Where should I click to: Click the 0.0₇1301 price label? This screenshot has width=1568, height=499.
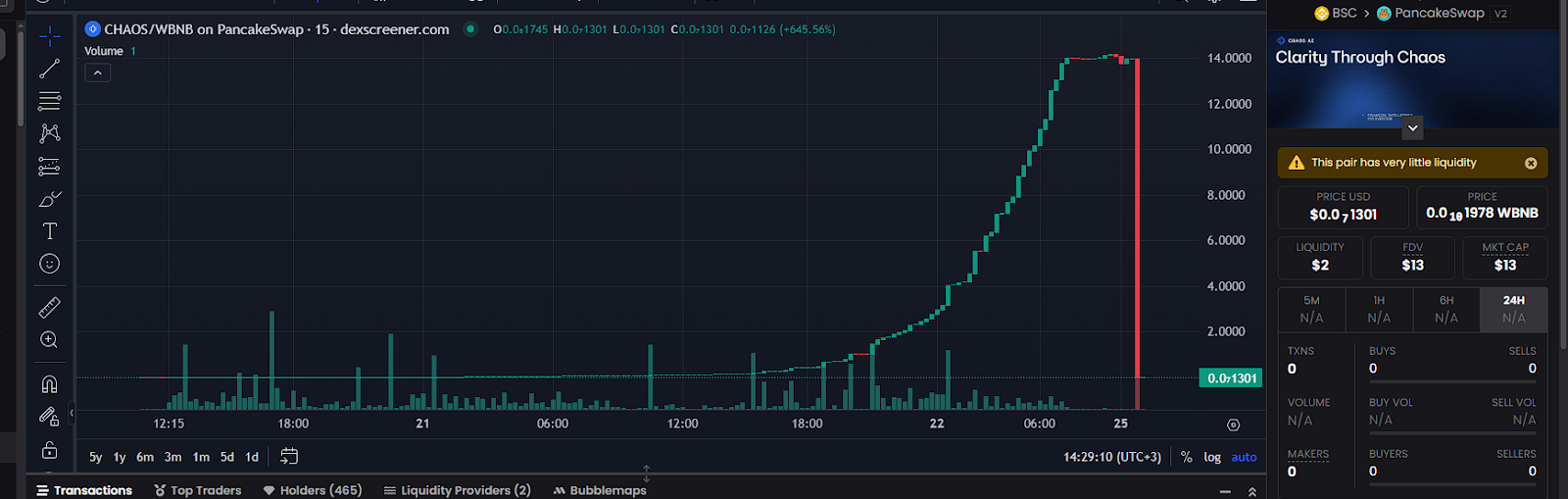1232,378
